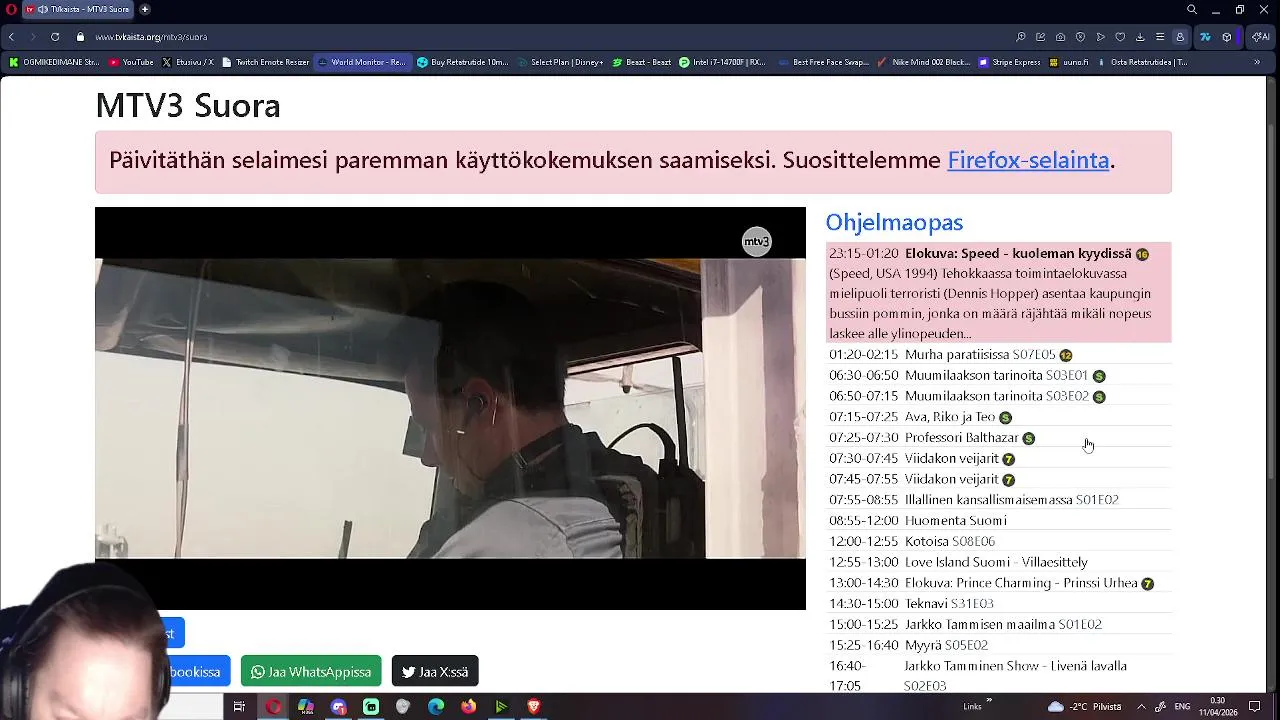Click the Jaa X:ssä share button

(435, 671)
